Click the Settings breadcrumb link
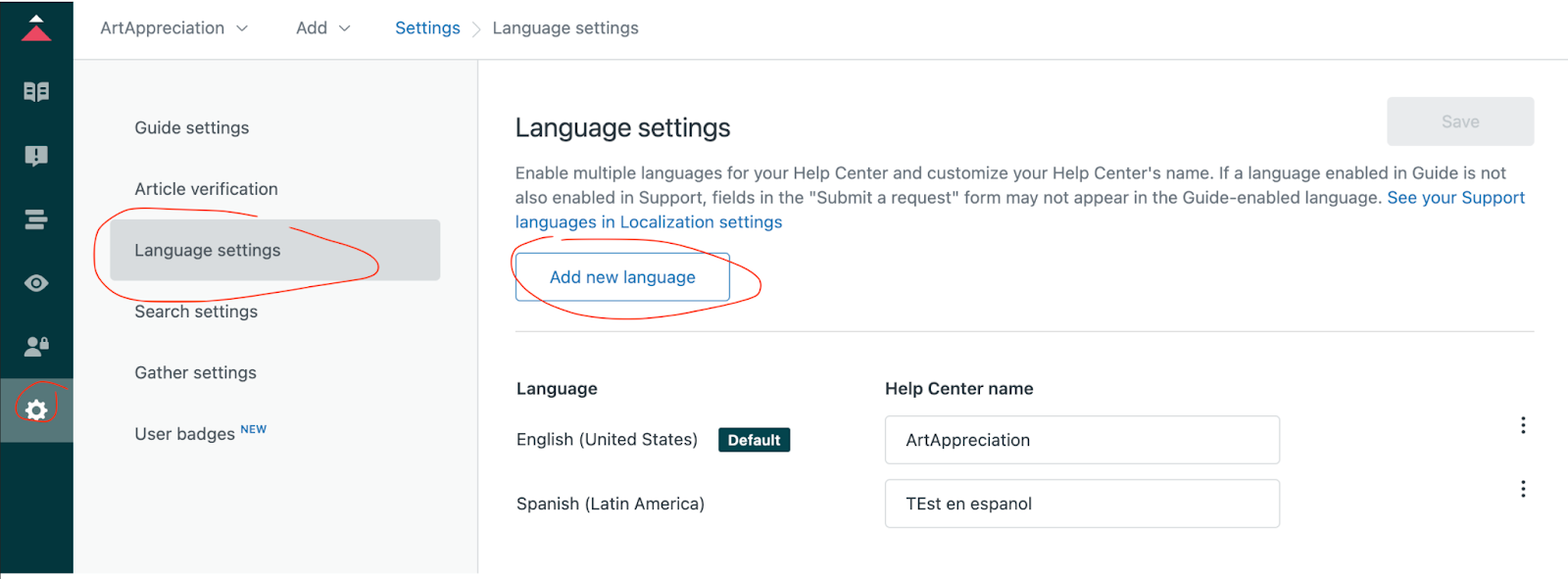This screenshot has width=1568, height=579. 427,28
